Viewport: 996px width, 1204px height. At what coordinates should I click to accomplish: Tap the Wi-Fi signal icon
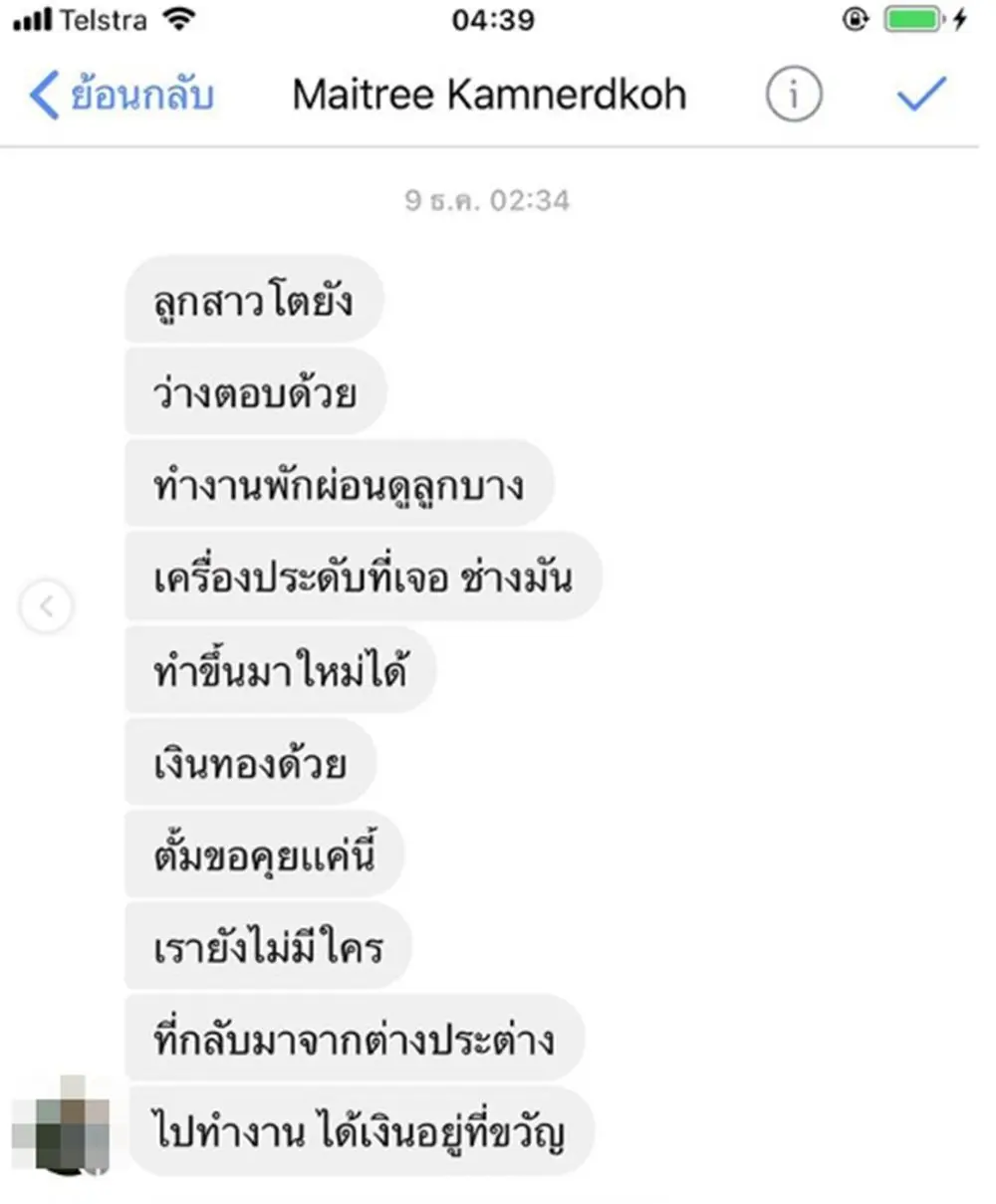point(179,19)
